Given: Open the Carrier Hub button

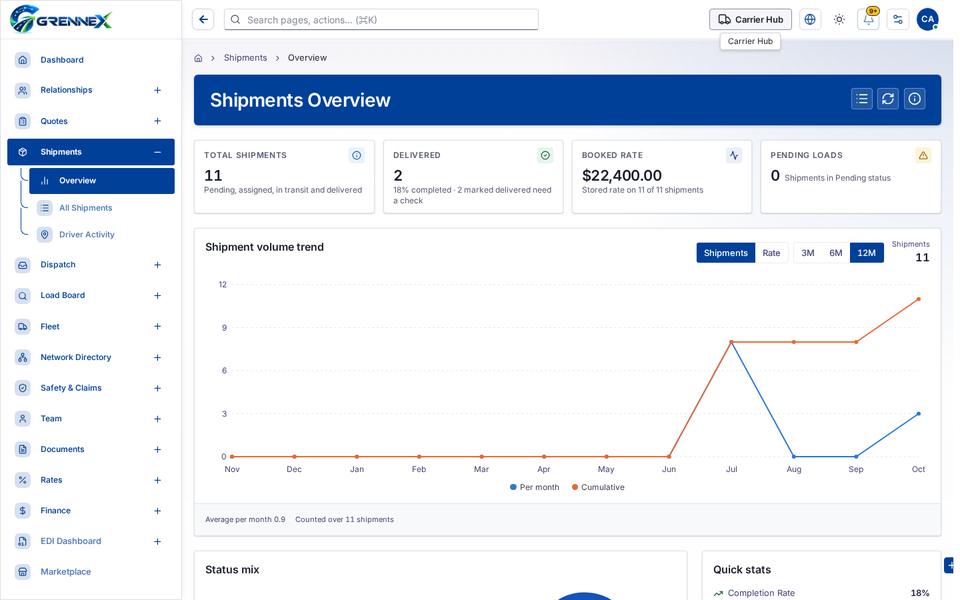Looking at the screenshot, I should 750,20.
